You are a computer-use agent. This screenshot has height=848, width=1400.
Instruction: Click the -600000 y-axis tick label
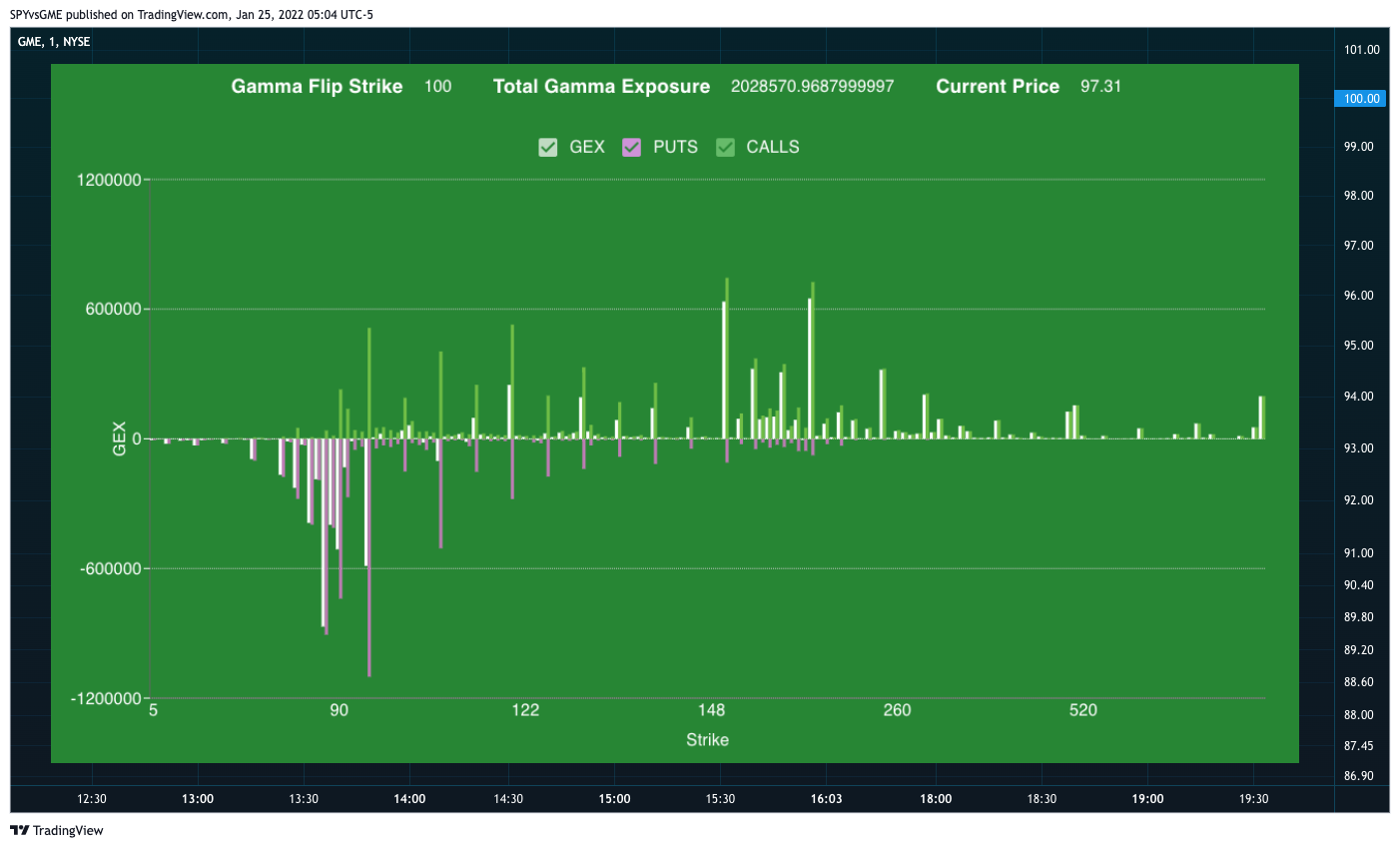111,569
